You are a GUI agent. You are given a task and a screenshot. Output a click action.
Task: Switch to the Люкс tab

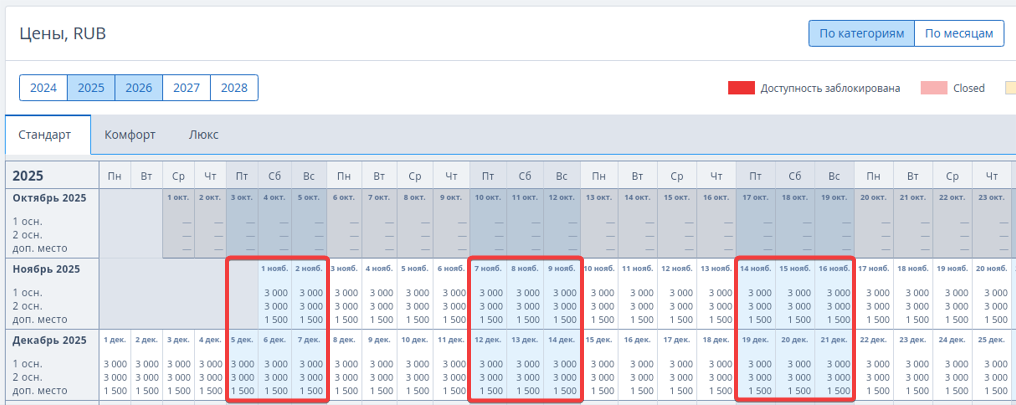point(203,134)
